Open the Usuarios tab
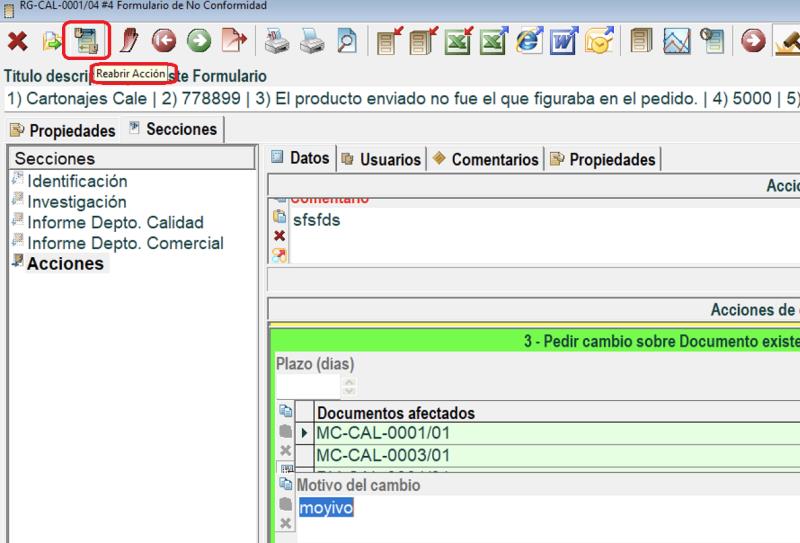800x543 pixels. pos(381,159)
